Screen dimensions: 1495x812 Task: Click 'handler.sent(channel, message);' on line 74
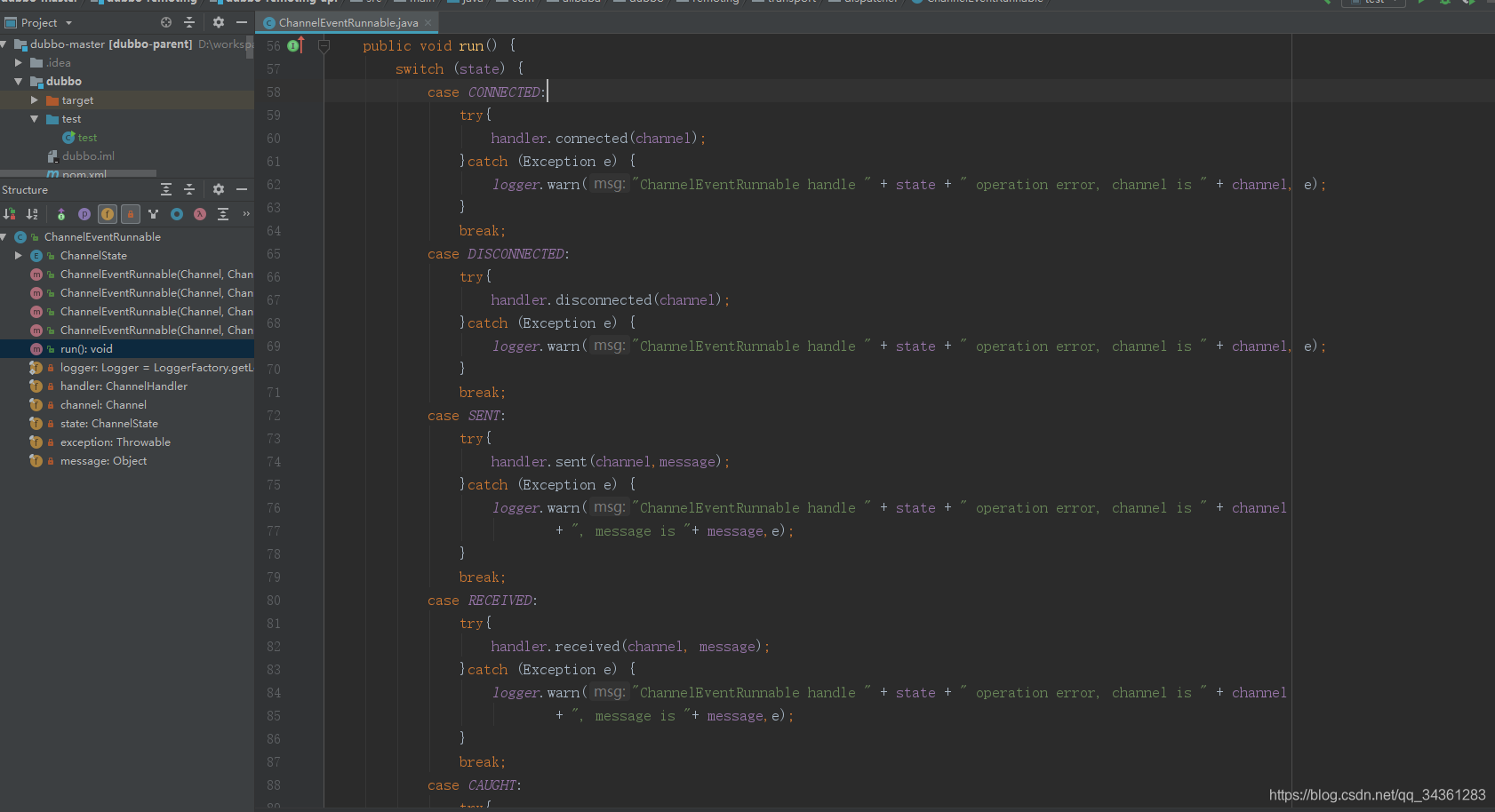point(611,462)
